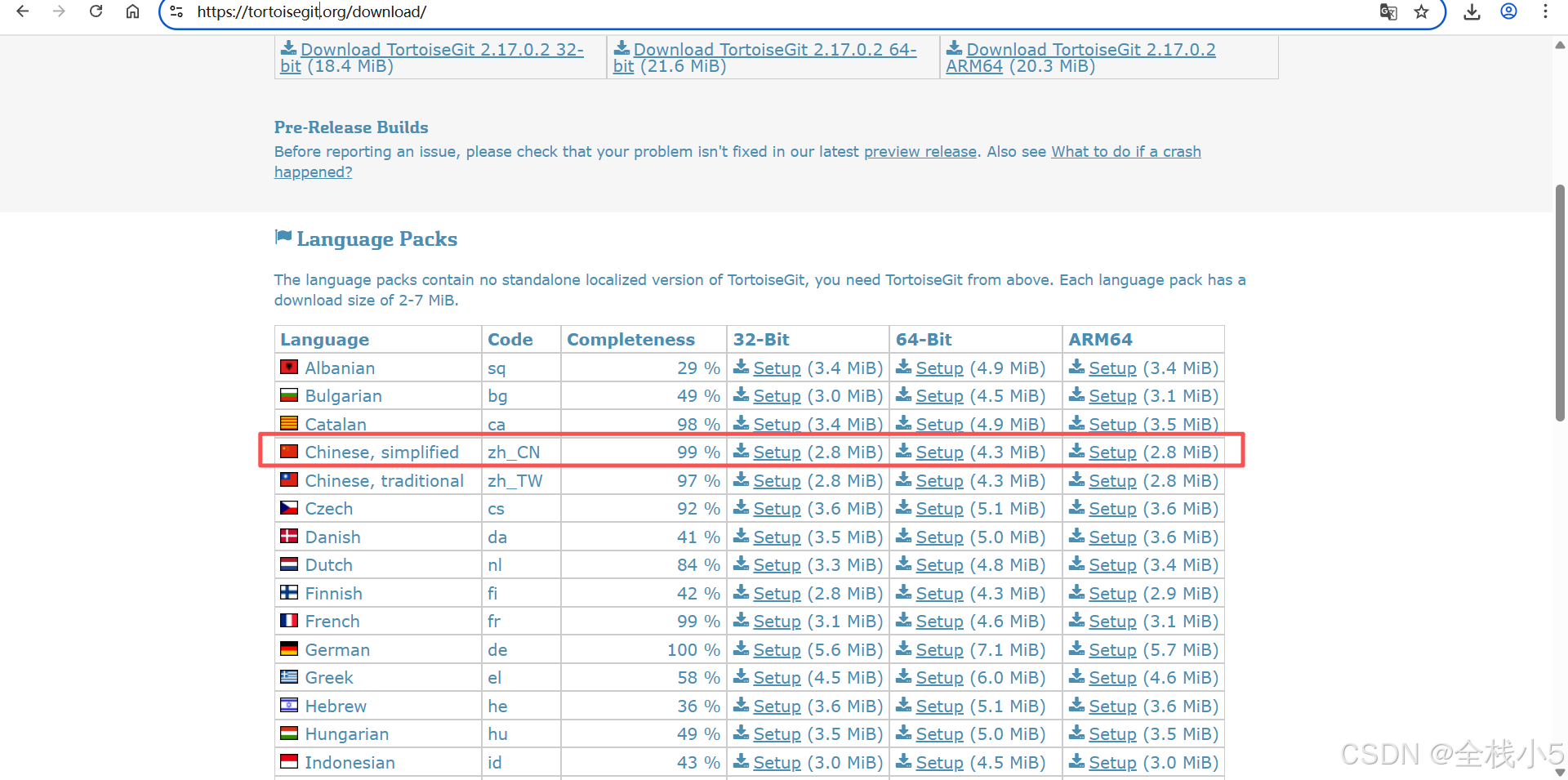The width and height of the screenshot is (1568, 780).
Task: Click Hebrew flag icon
Action: tap(289, 705)
